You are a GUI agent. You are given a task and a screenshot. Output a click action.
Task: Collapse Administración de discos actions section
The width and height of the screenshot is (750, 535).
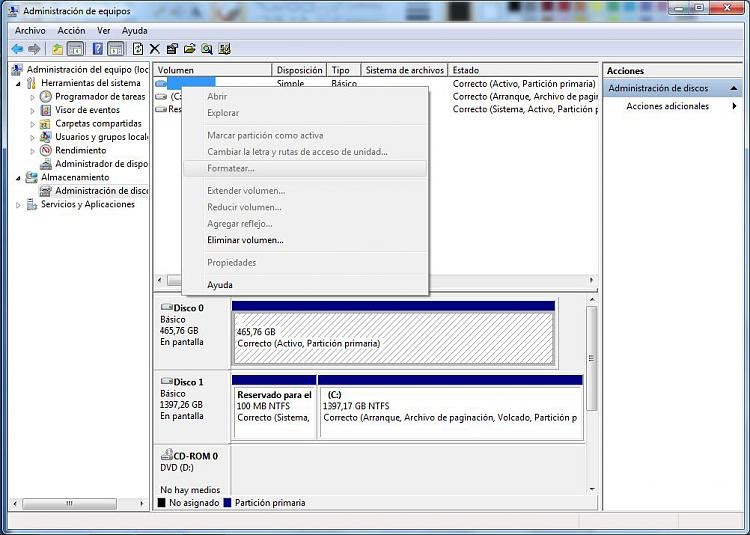pyautogui.click(x=733, y=88)
